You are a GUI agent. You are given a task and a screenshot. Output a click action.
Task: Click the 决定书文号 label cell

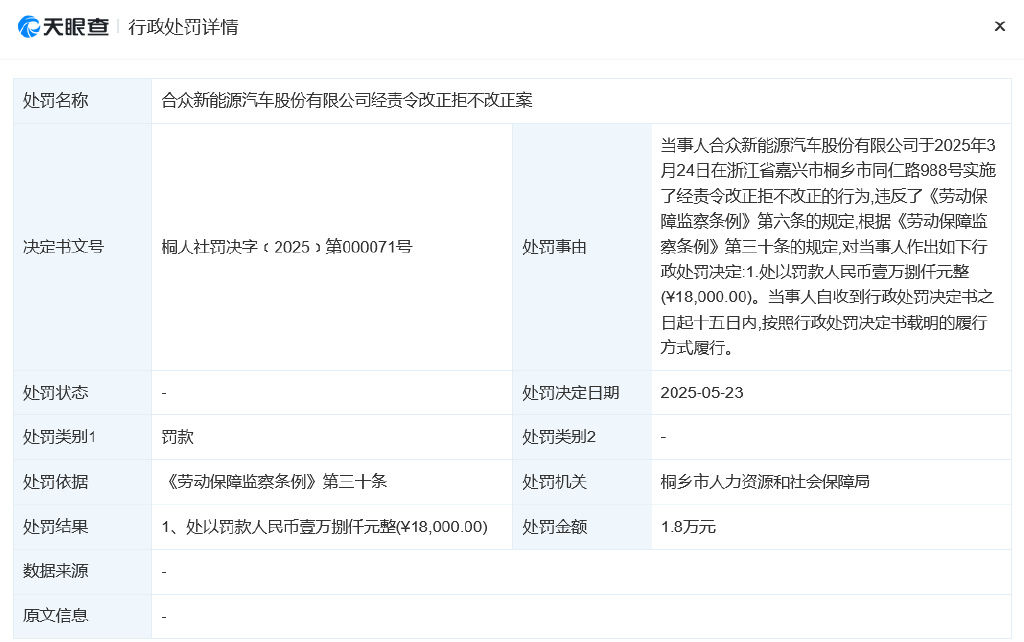[82, 247]
